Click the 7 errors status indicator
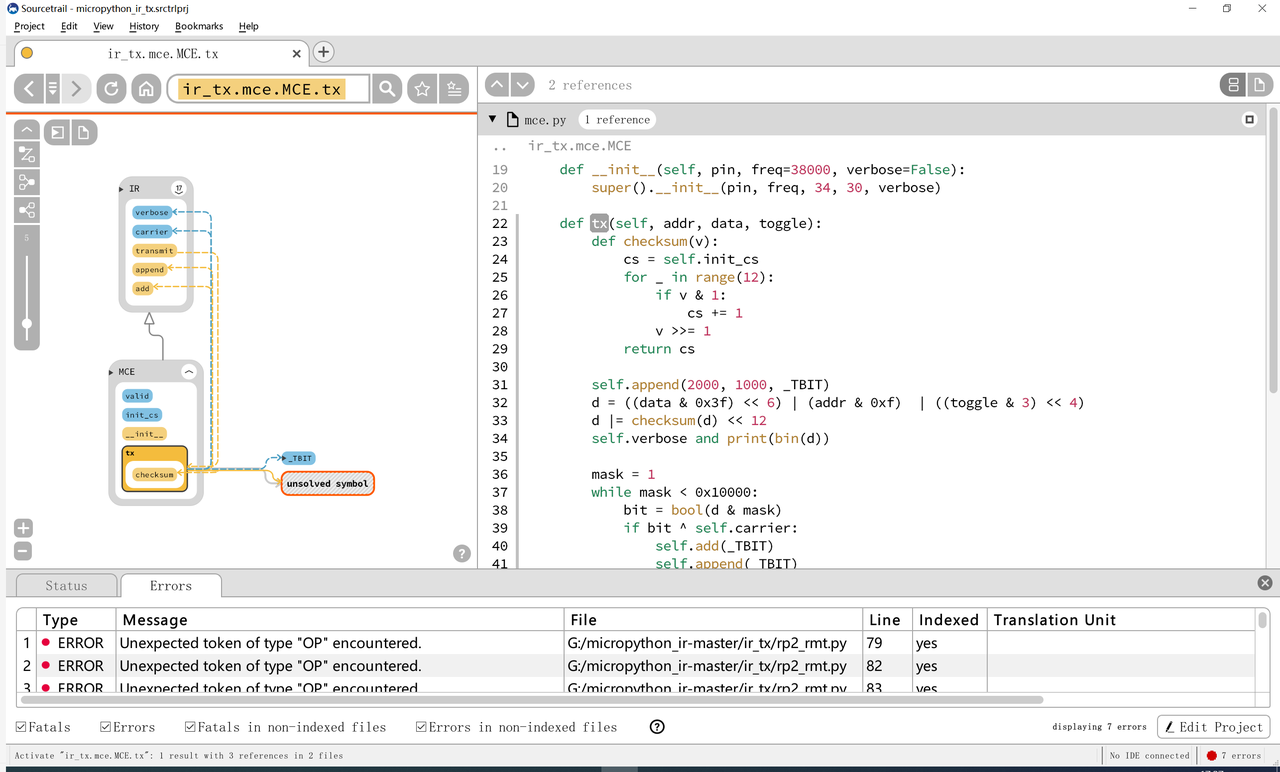The image size is (1280, 772). [1233, 755]
